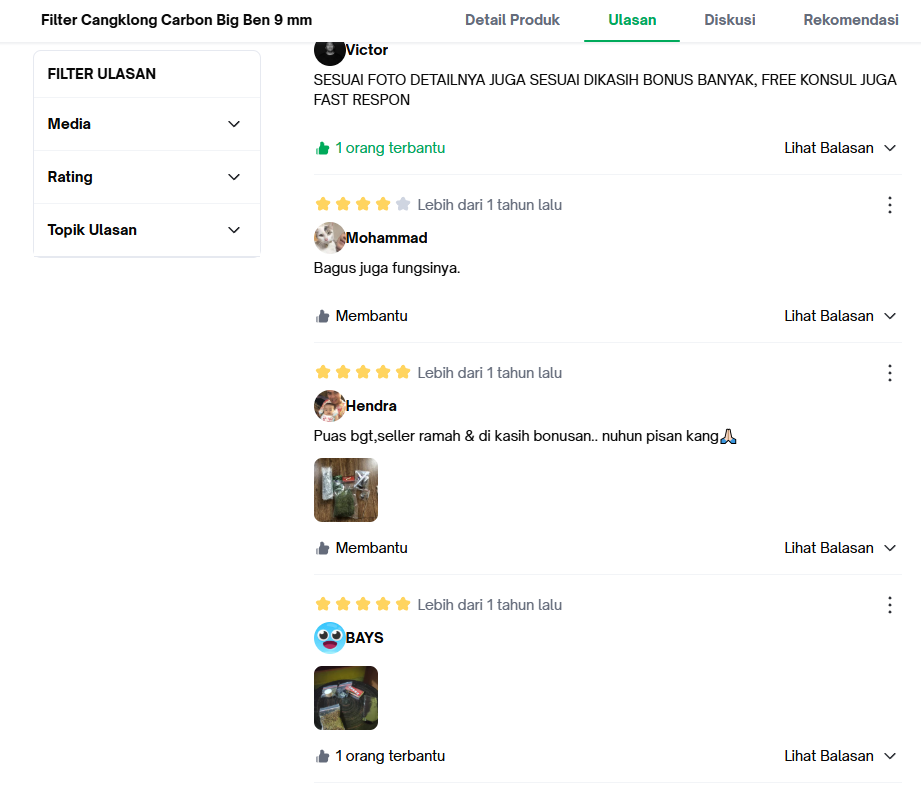
Task: Open three-dot menu on Mohammad's review
Action: (x=889, y=205)
